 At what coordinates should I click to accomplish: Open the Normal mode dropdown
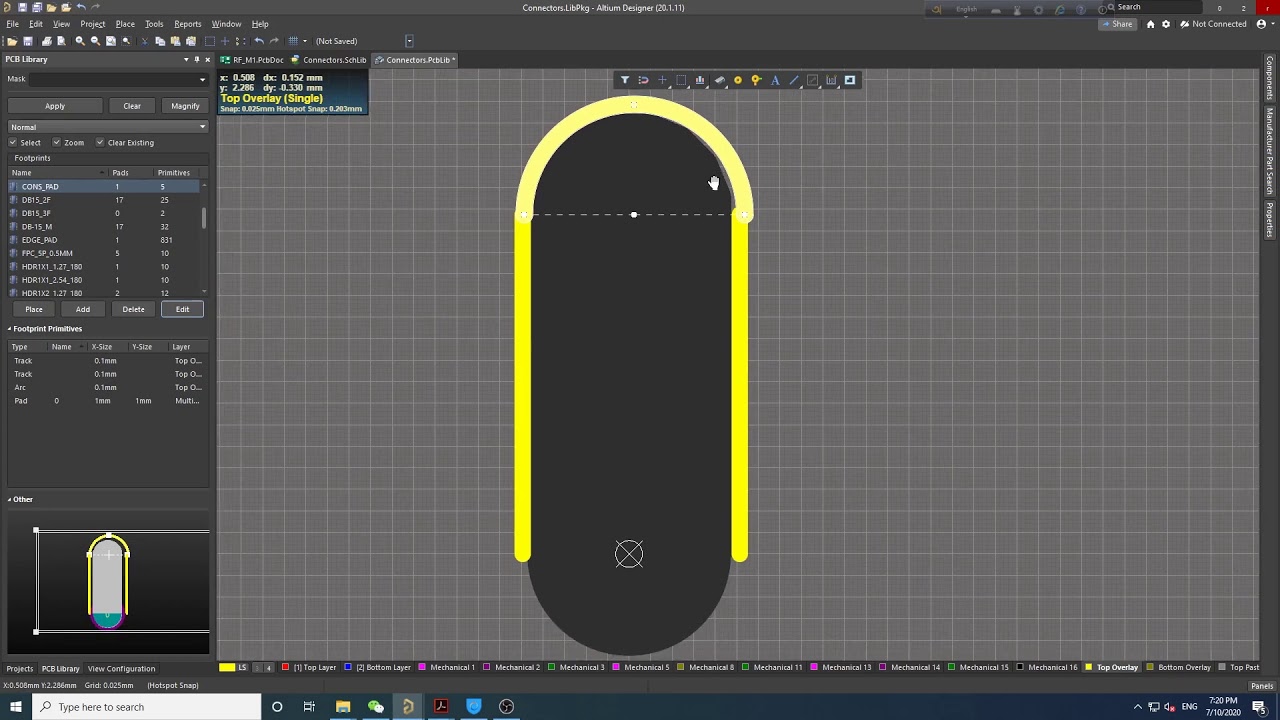(108, 127)
